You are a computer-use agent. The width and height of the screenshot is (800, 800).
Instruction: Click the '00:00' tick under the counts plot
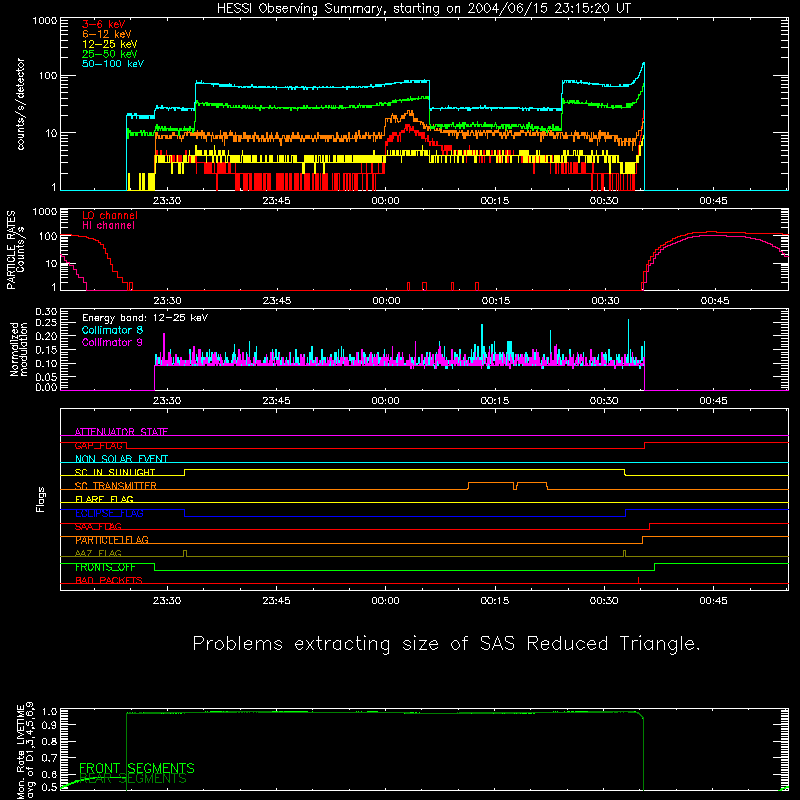click(x=386, y=201)
